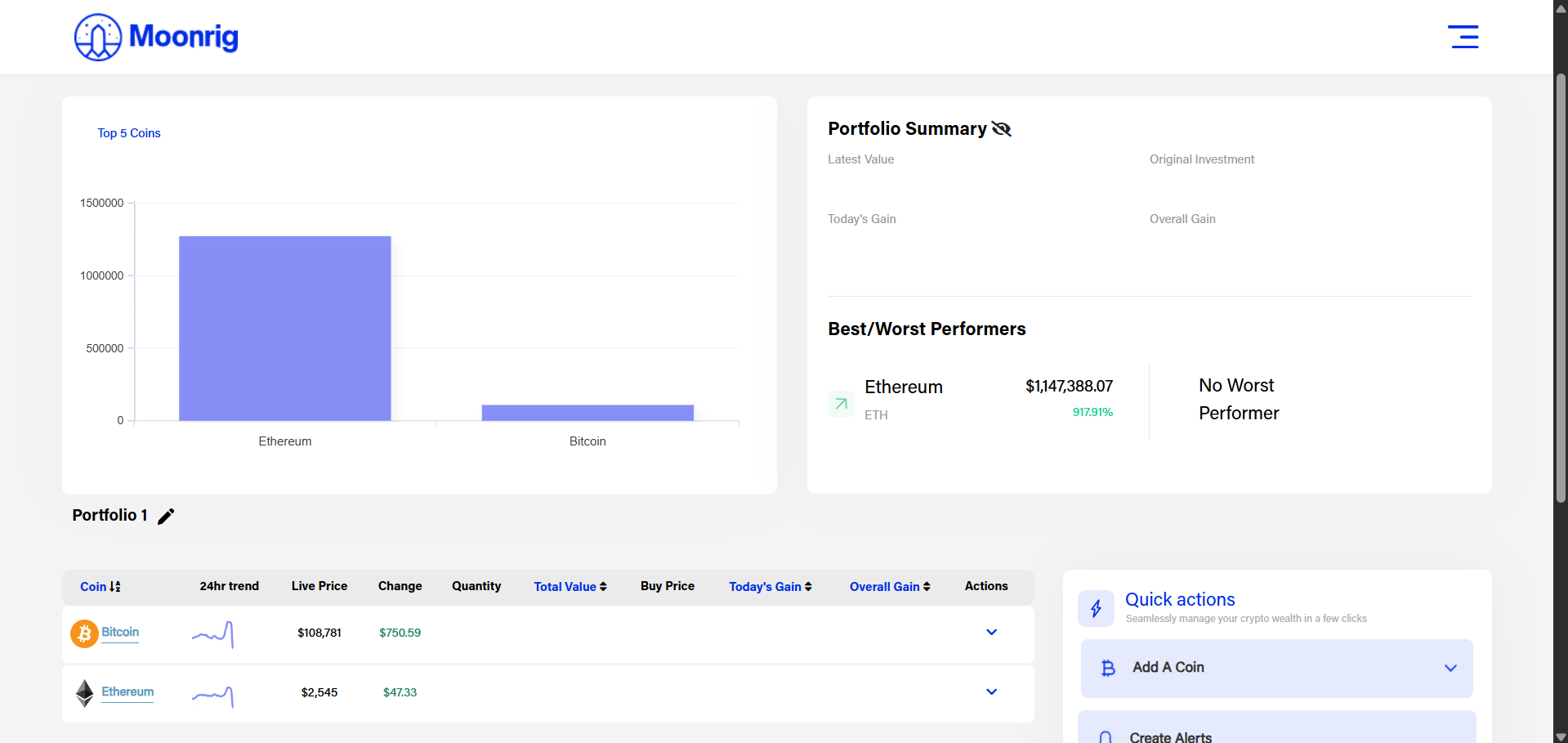Click the Best/Worst Performers heading
The width and height of the screenshot is (1568, 743).
coord(927,329)
